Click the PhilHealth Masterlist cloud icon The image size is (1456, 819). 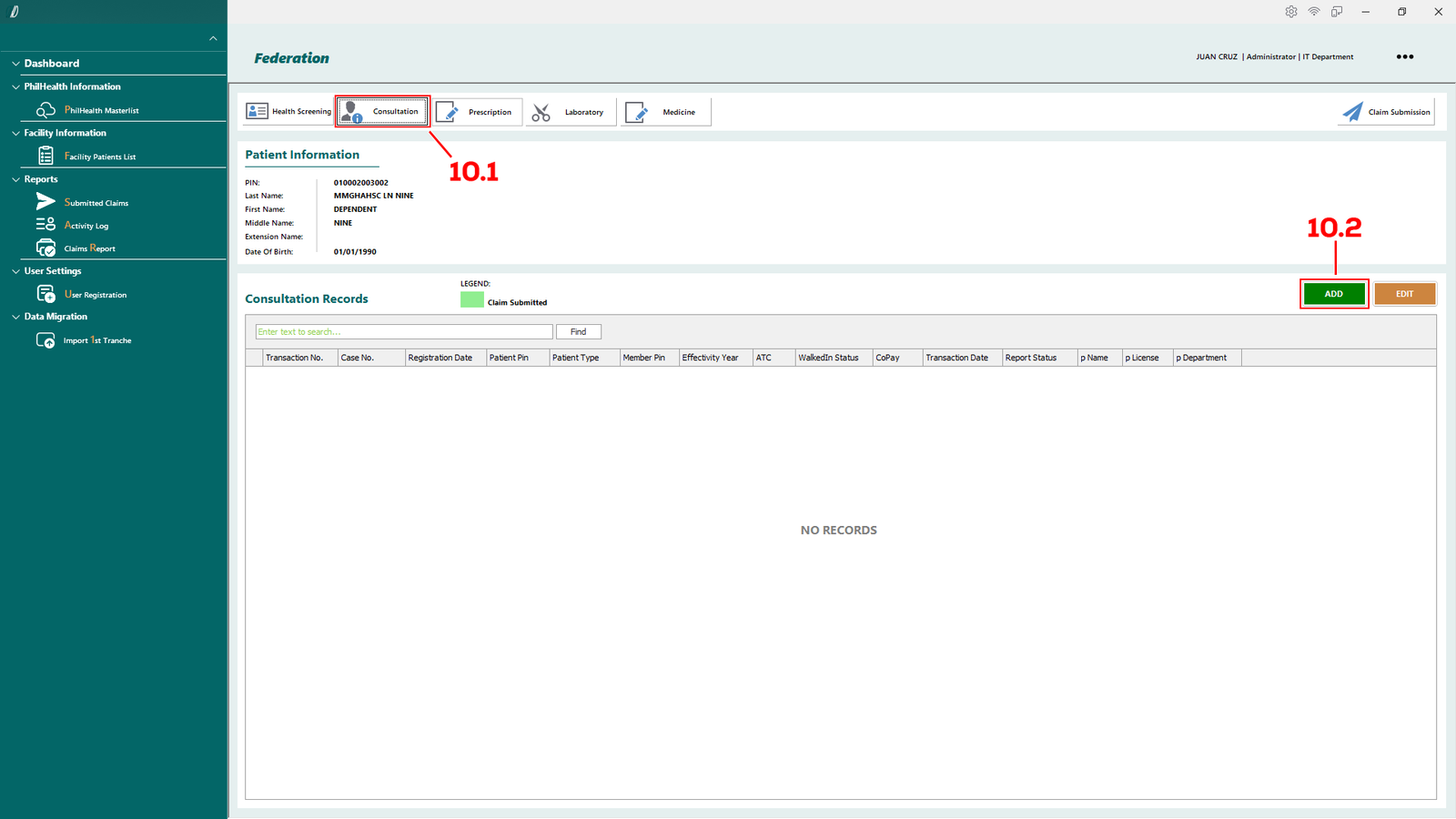tap(45, 110)
